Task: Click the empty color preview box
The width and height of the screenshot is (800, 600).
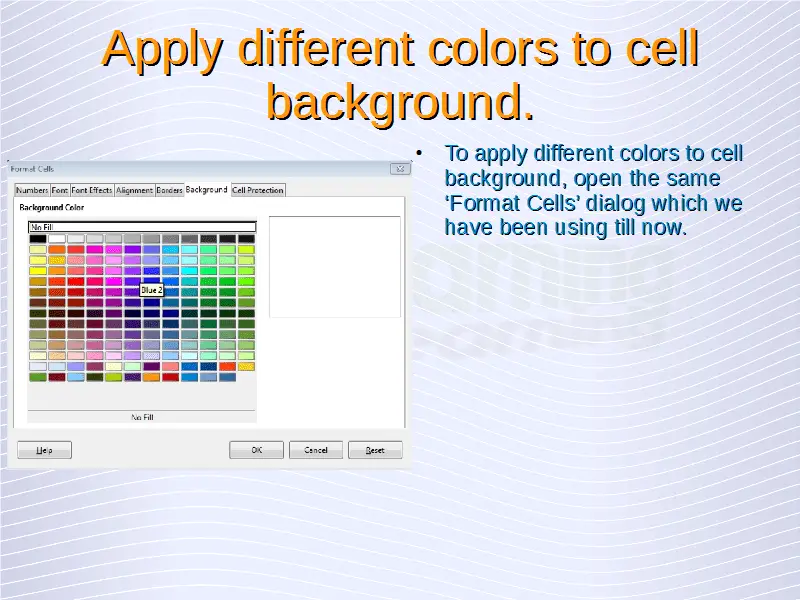Action: click(x=334, y=266)
